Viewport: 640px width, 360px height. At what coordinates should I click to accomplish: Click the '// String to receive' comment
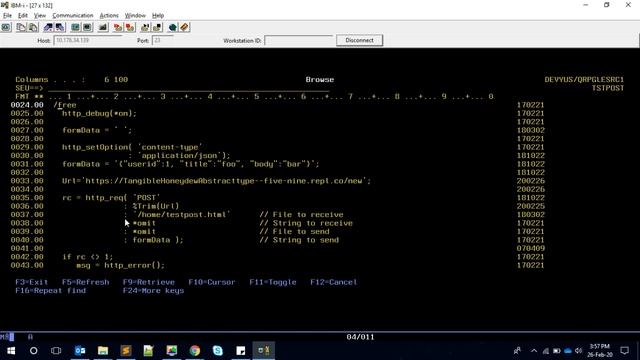306,223
